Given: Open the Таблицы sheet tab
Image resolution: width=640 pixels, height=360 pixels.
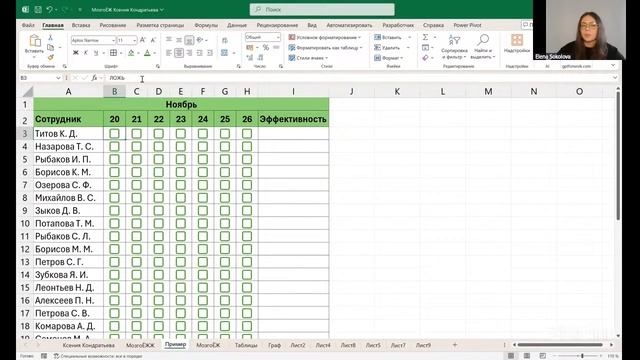Looking at the screenshot, I should point(246,345).
